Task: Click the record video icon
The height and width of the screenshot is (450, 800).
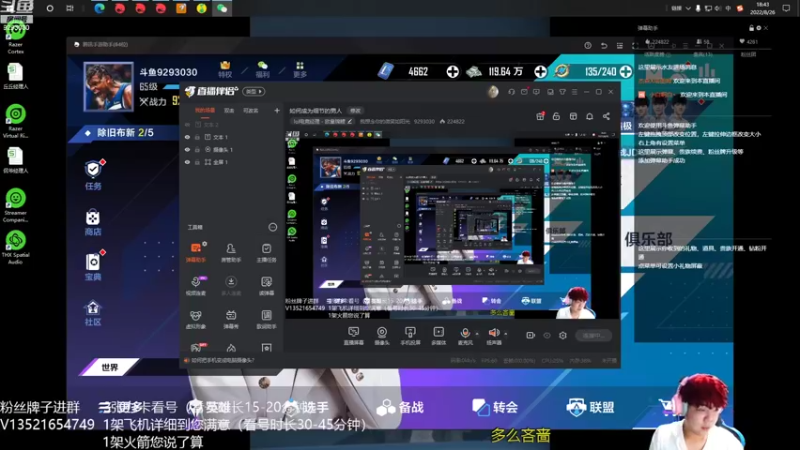Action: tap(531, 335)
